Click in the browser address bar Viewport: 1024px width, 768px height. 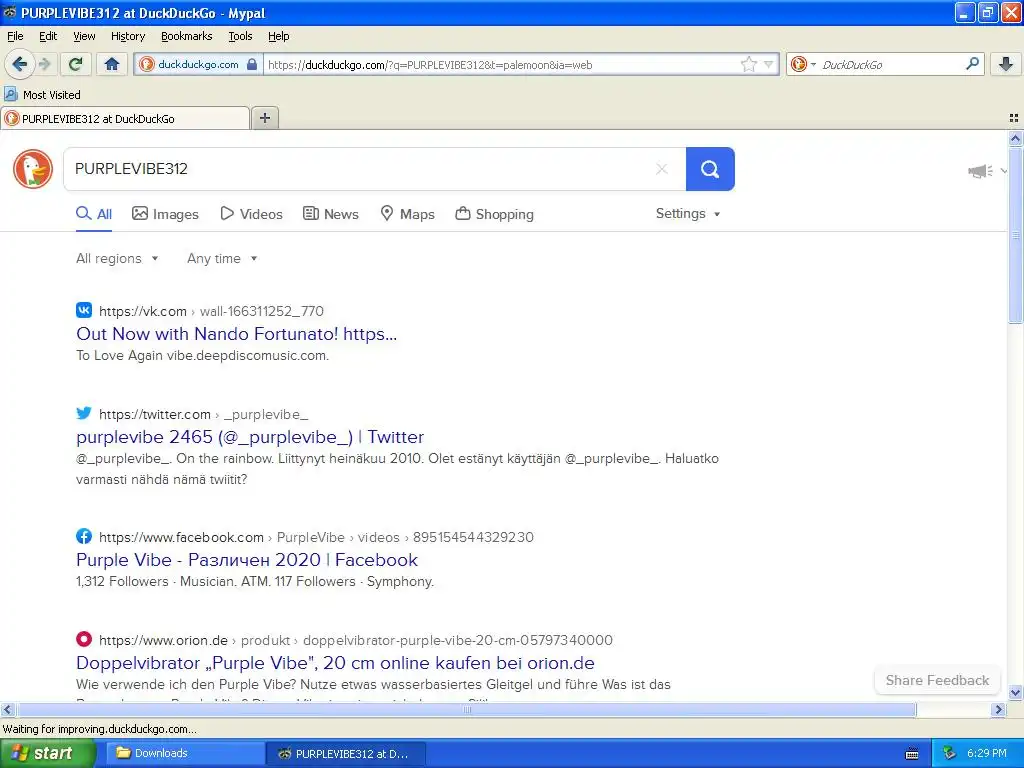[x=500, y=64]
